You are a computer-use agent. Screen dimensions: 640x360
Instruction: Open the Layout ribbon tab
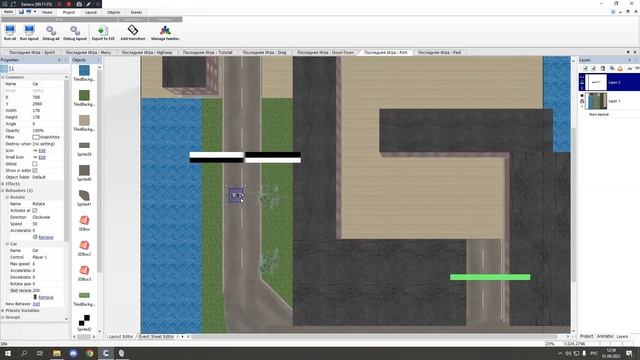click(x=91, y=12)
